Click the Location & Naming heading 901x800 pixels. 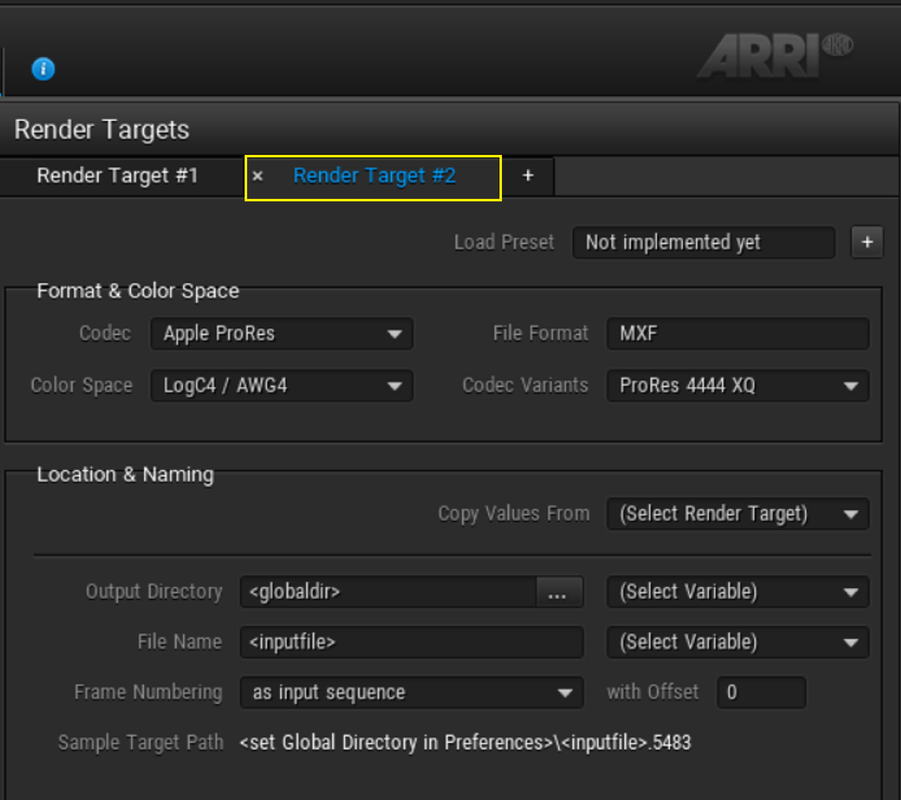click(125, 475)
